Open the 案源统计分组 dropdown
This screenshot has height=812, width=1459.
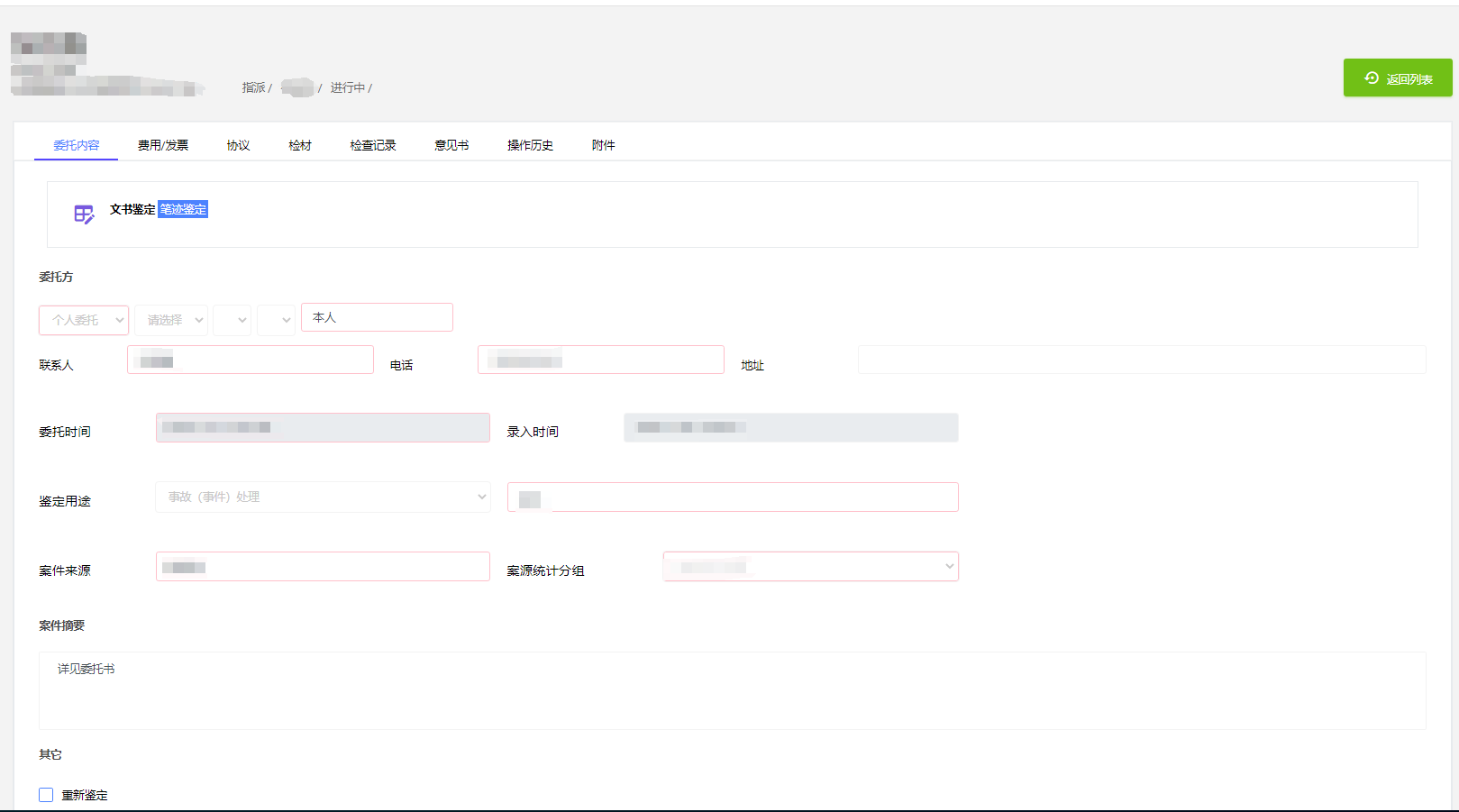click(810, 566)
